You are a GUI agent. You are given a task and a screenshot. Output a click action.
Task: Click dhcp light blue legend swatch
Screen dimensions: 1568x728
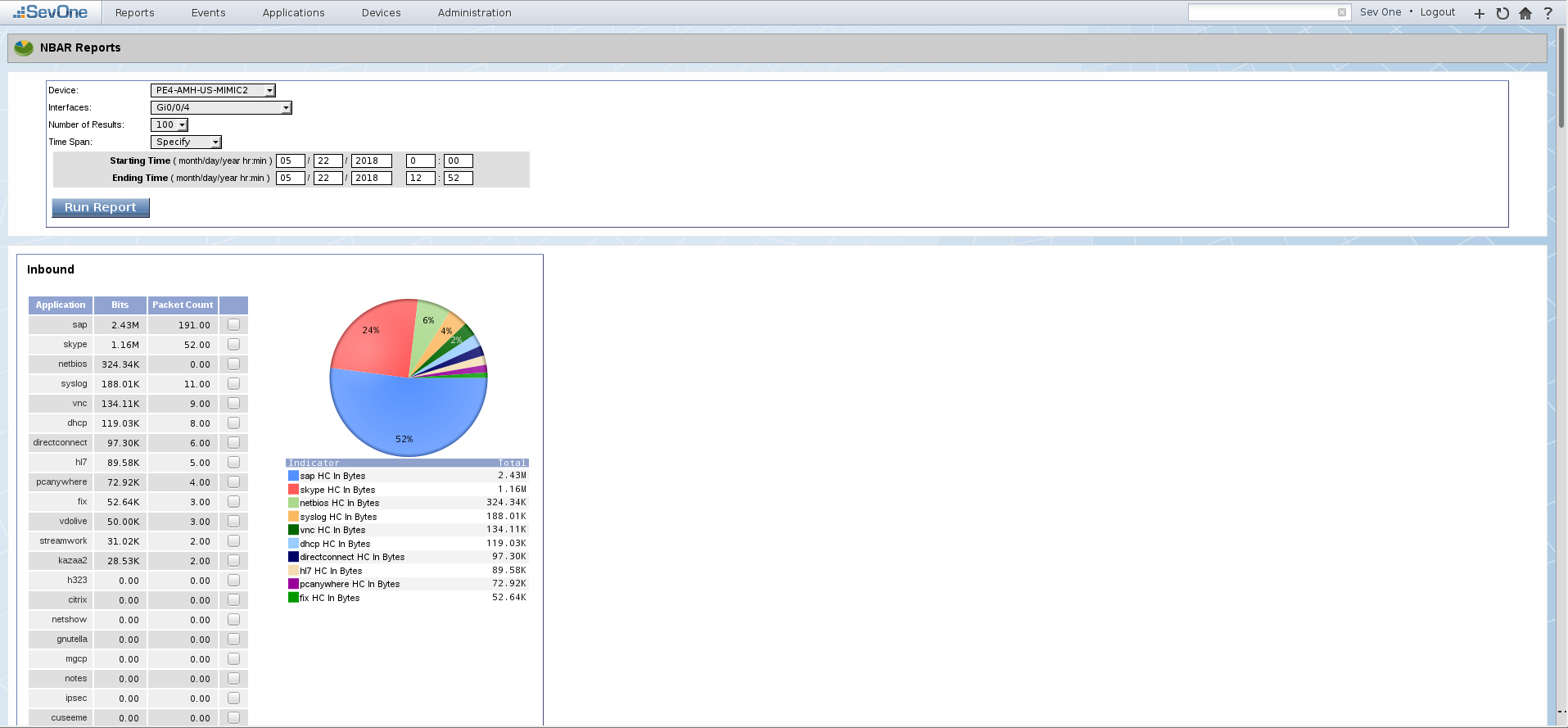[293, 544]
